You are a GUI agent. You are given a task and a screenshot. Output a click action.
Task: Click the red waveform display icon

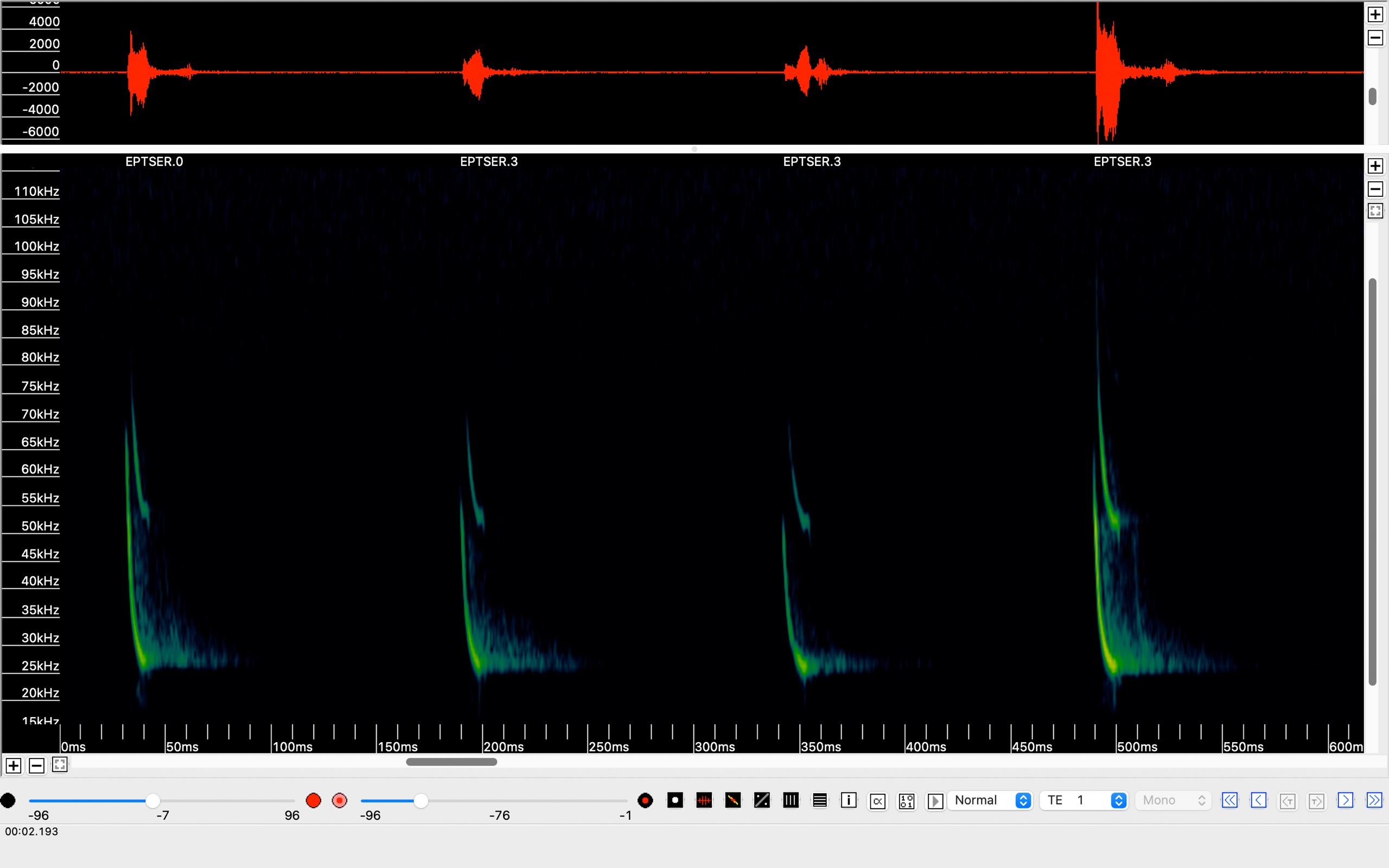tap(704, 800)
